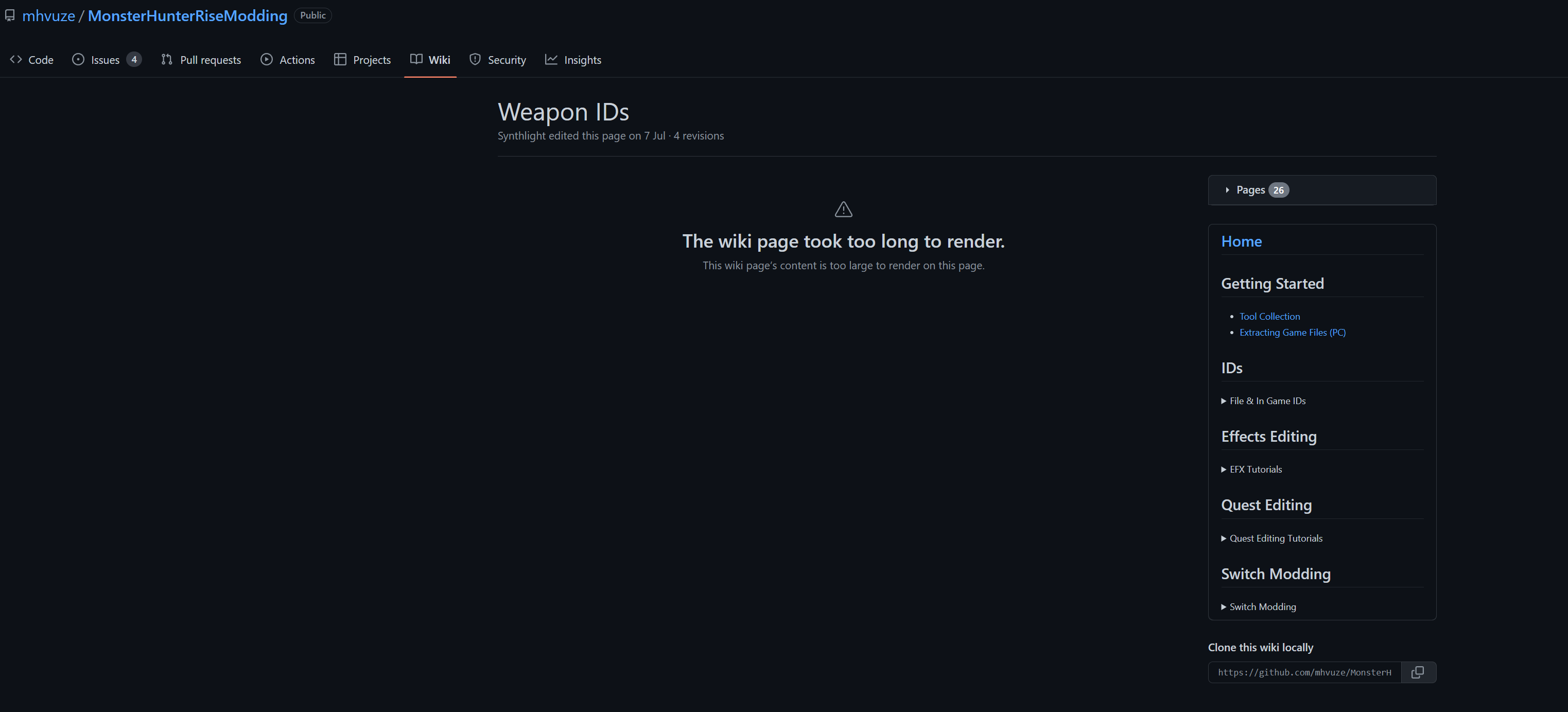1568x712 pixels.
Task: Click the Insights graph icon
Action: coord(551,59)
